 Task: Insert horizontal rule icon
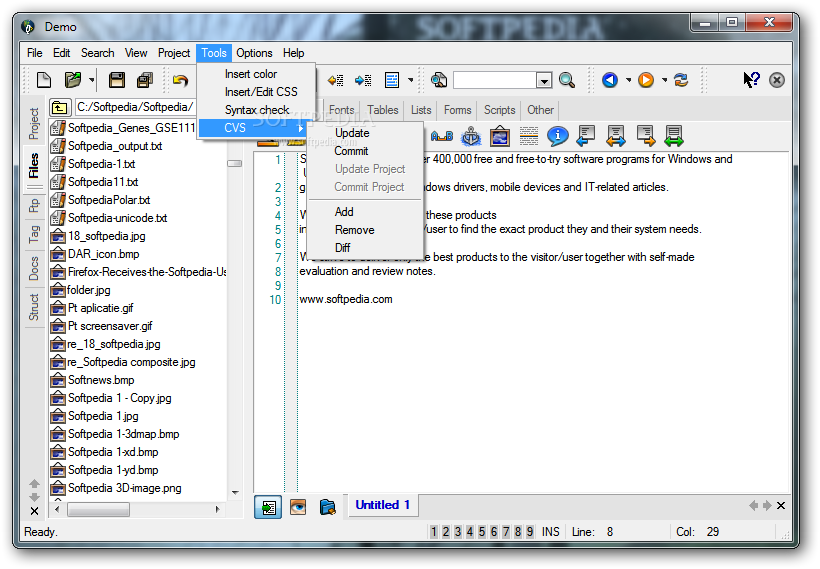[x=529, y=136]
